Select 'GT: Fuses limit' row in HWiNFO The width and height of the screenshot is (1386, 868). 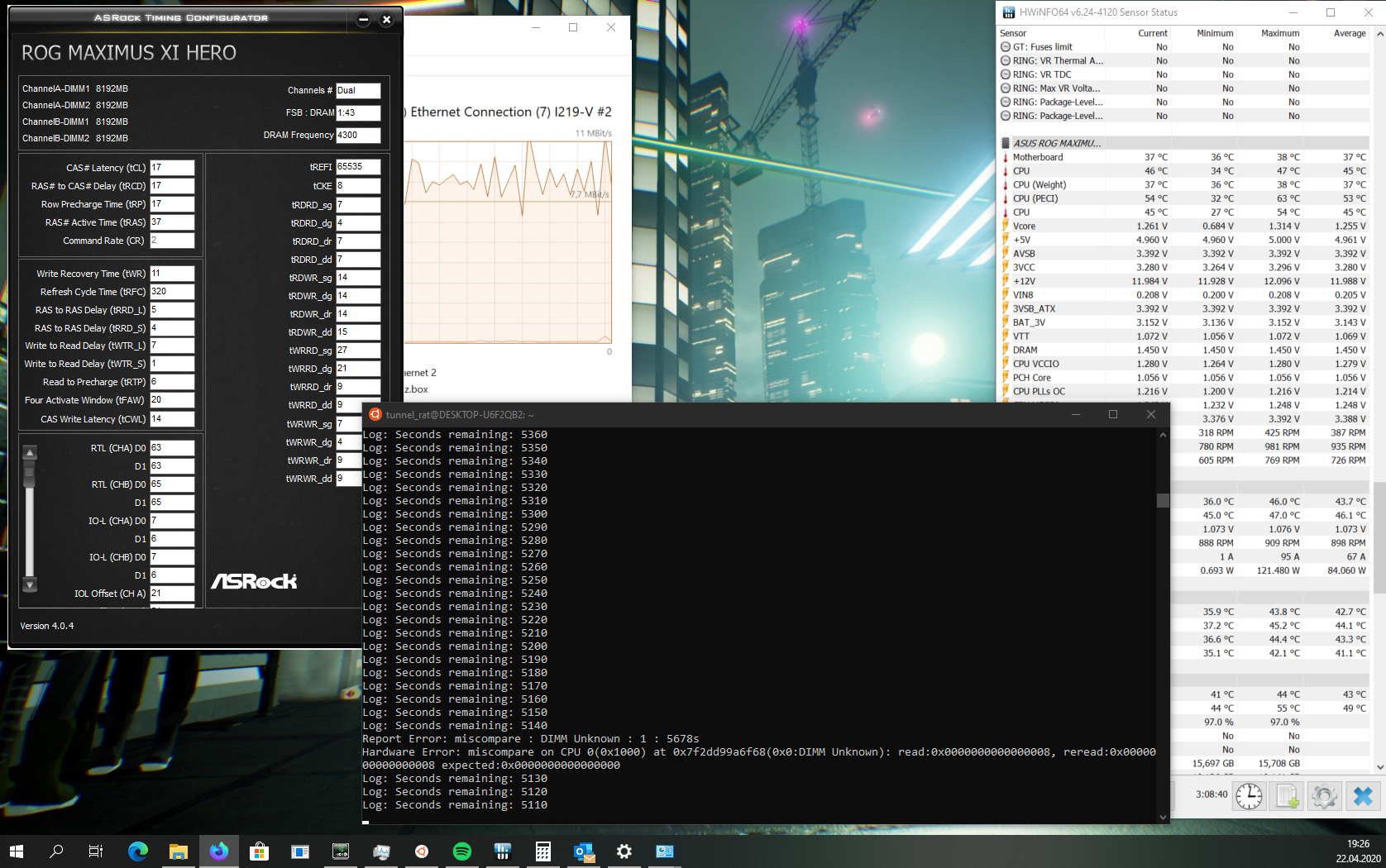pyautogui.click(x=1184, y=47)
